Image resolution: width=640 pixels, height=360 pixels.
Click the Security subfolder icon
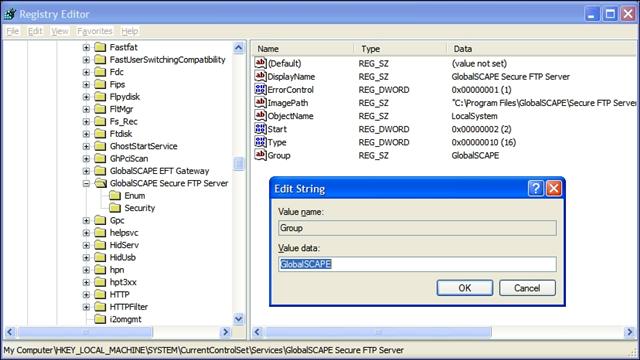click(115, 208)
